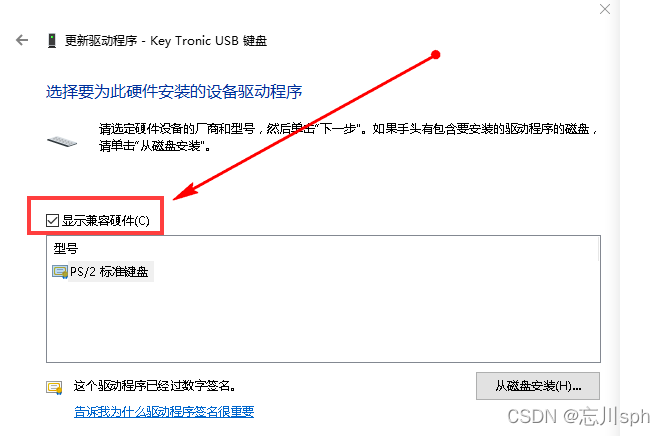665x436 pixels.
Task: Click empty area inside the model list
Action: pyautogui.click(x=323, y=322)
